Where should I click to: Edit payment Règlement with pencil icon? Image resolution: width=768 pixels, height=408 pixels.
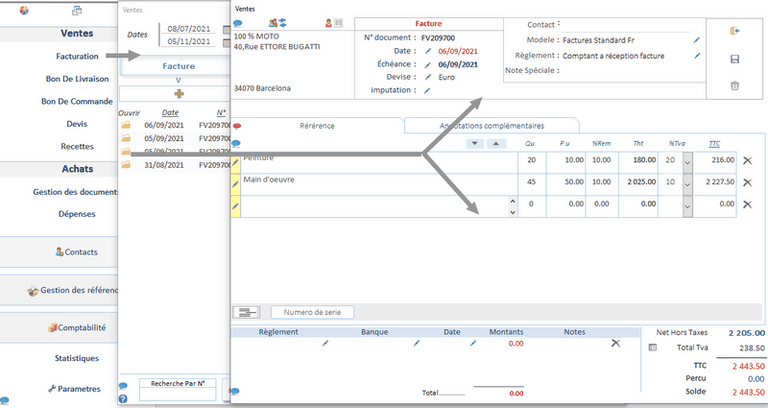pyautogui.click(x=325, y=343)
